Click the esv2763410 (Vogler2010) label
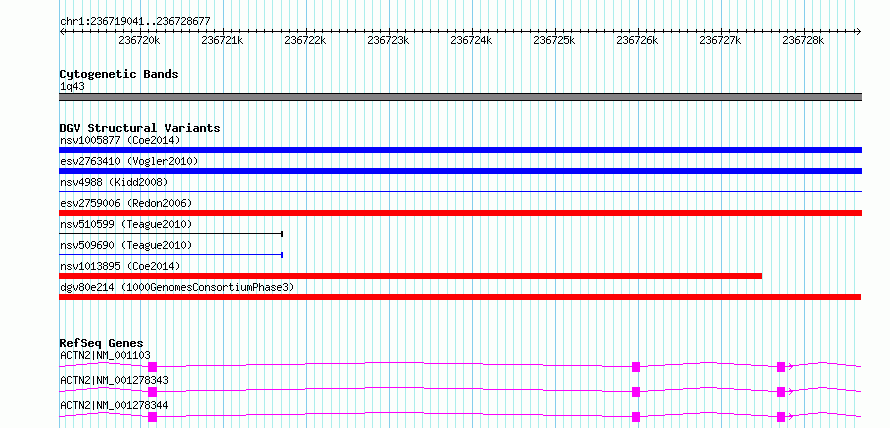This screenshot has width=890, height=428. [x=129, y=161]
